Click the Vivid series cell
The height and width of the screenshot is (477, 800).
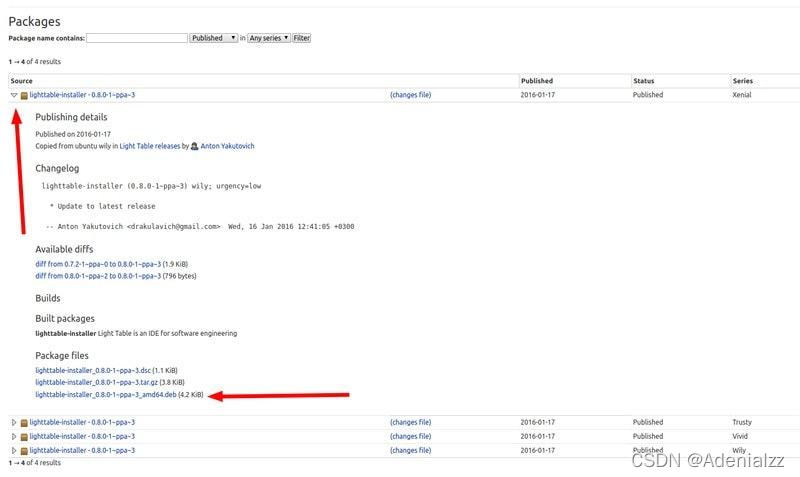click(x=740, y=437)
